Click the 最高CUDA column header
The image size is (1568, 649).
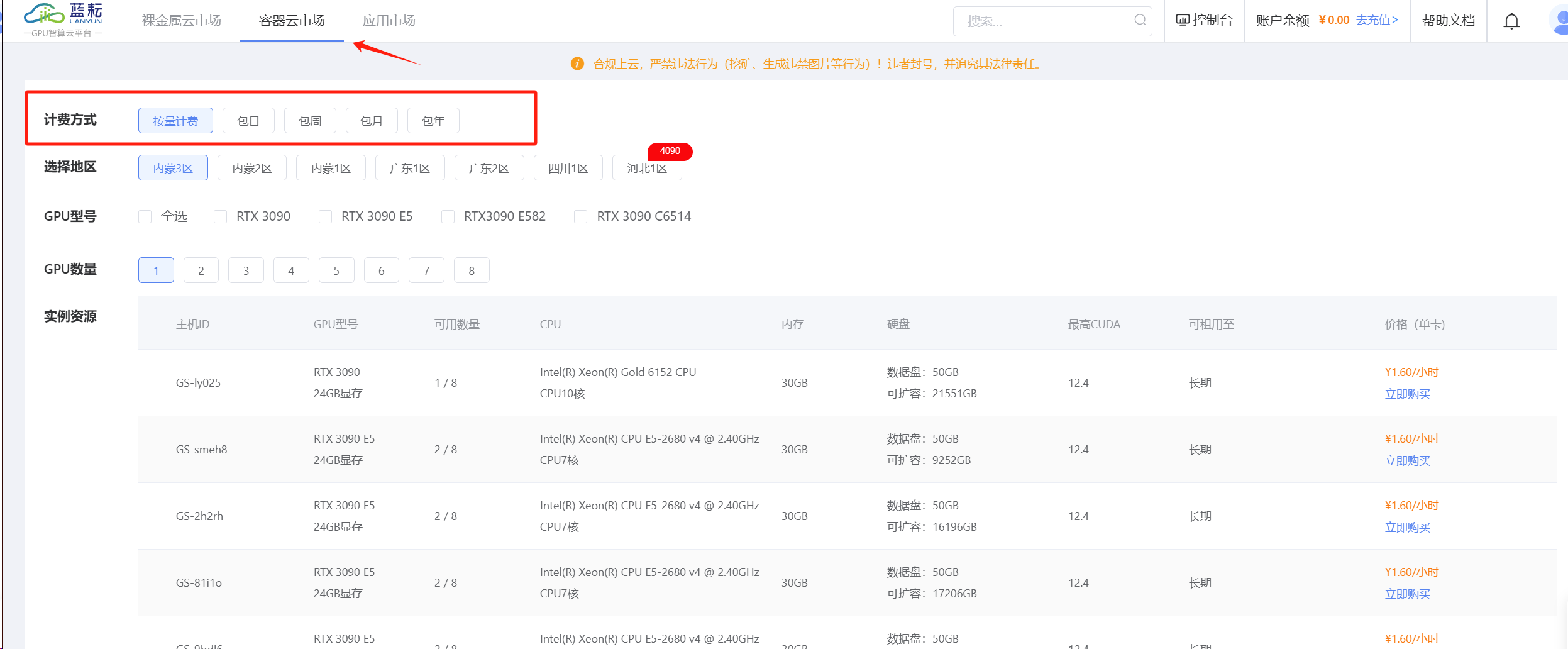(x=1094, y=324)
